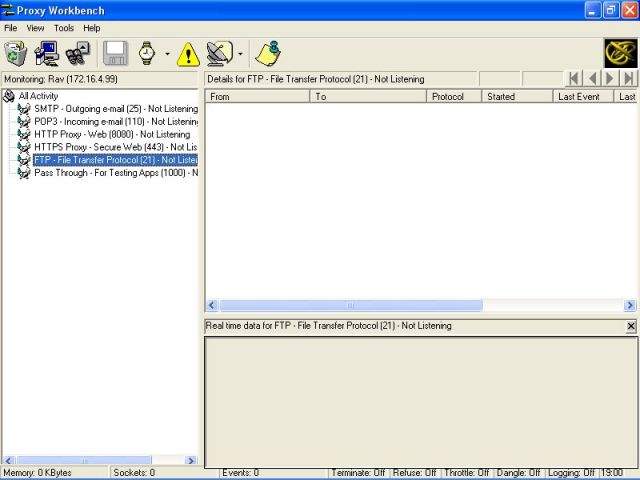Open the Tools menu

pyautogui.click(x=64, y=28)
